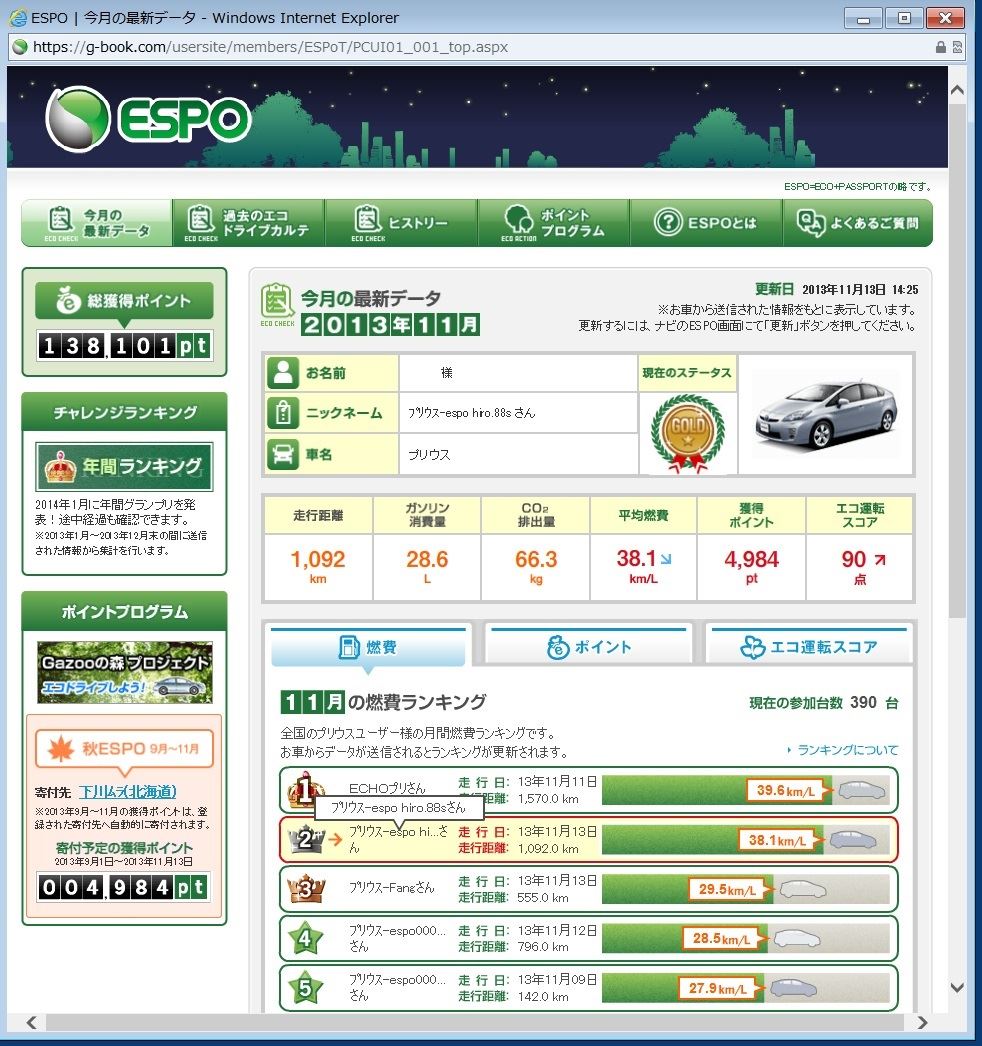Click the ECHOプリさん ranking name
Screen dimensions: 982x1046
click(387, 788)
